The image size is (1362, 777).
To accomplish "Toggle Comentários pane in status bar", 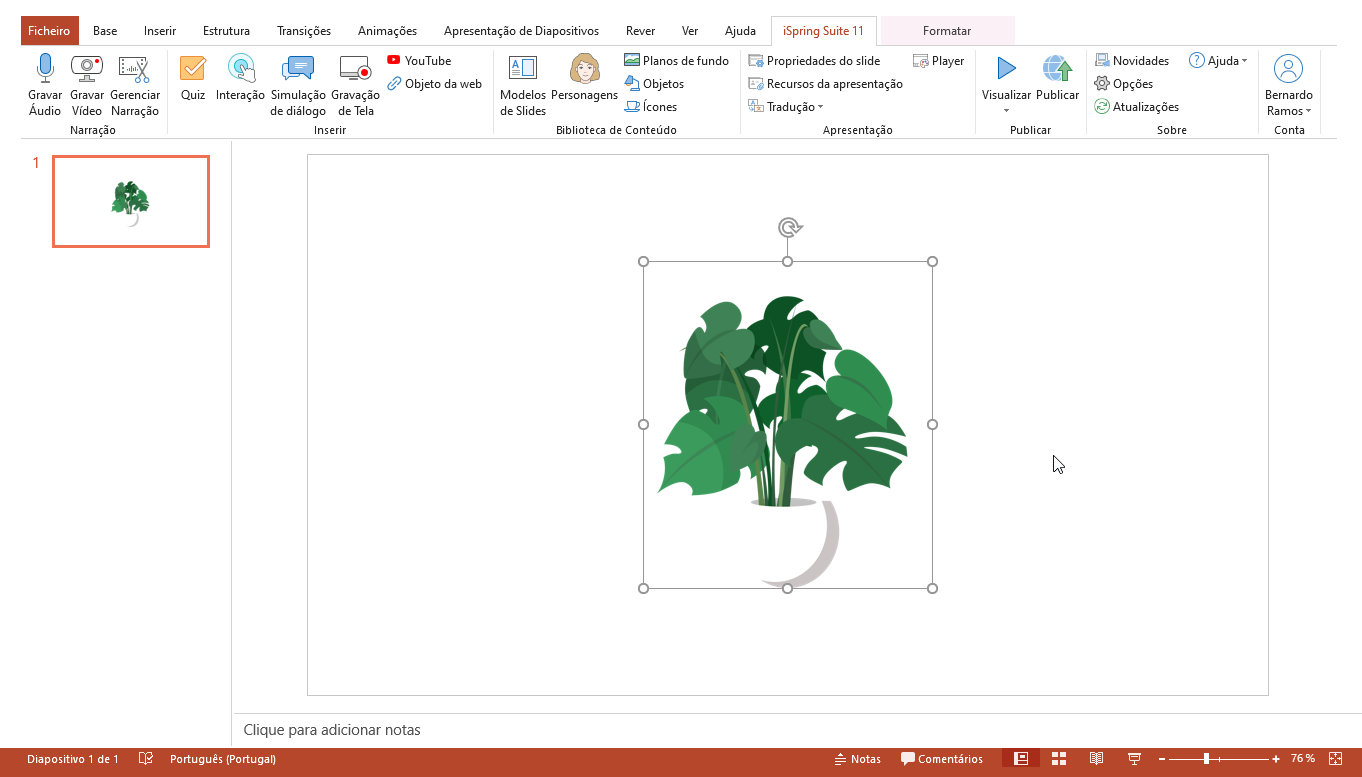I will tap(942, 759).
